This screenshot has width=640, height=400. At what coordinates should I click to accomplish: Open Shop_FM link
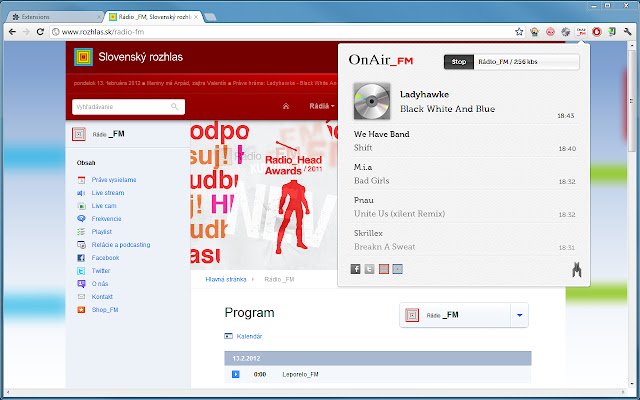[105, 310]
